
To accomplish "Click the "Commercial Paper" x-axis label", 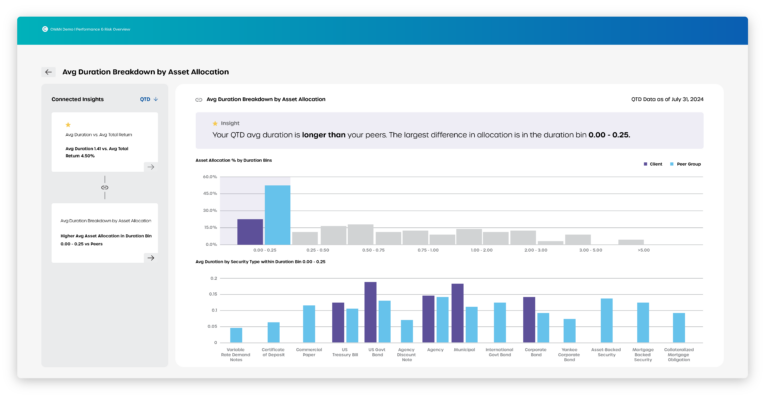I will (309, 352).
